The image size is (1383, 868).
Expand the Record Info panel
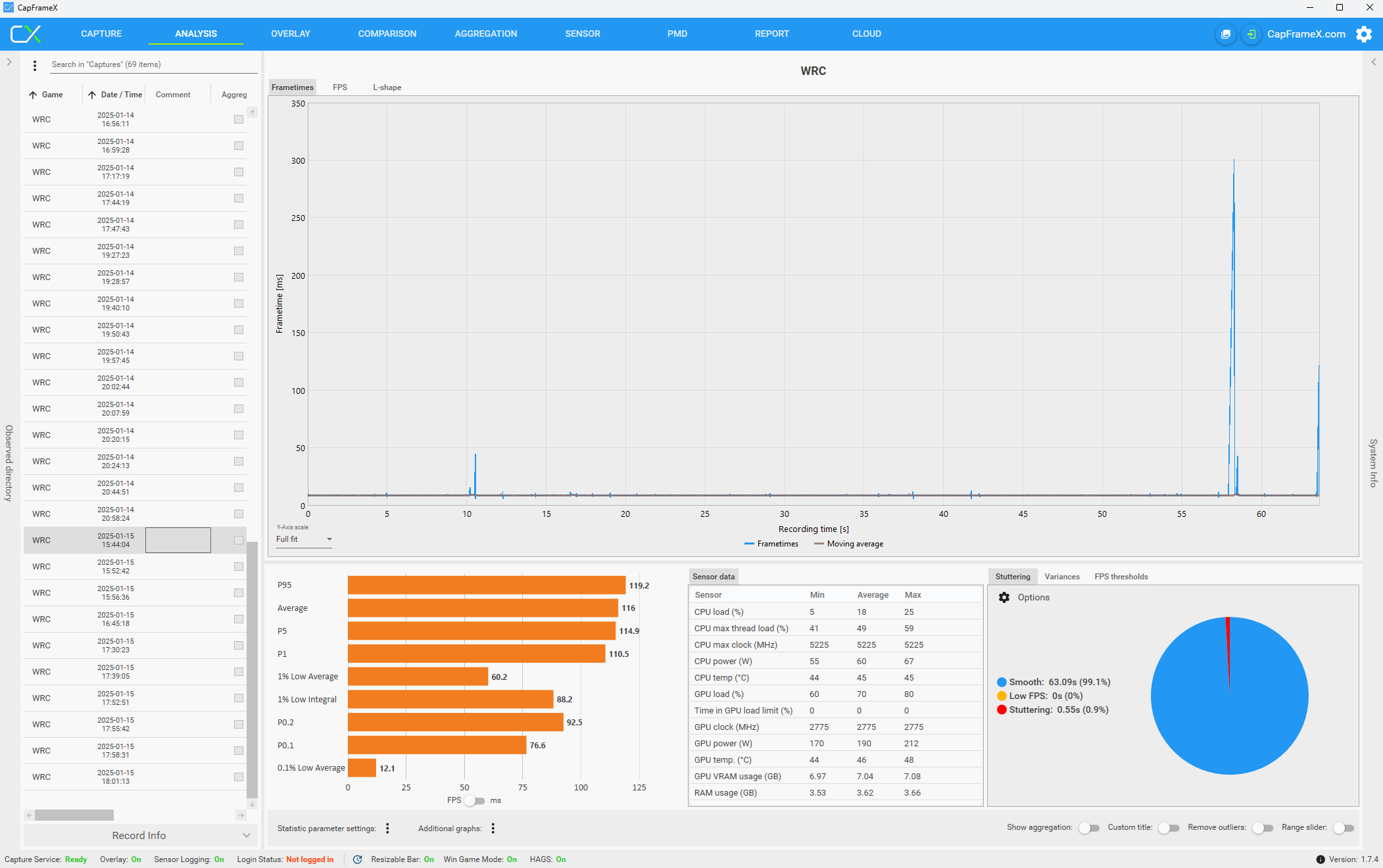pos(139,835)
